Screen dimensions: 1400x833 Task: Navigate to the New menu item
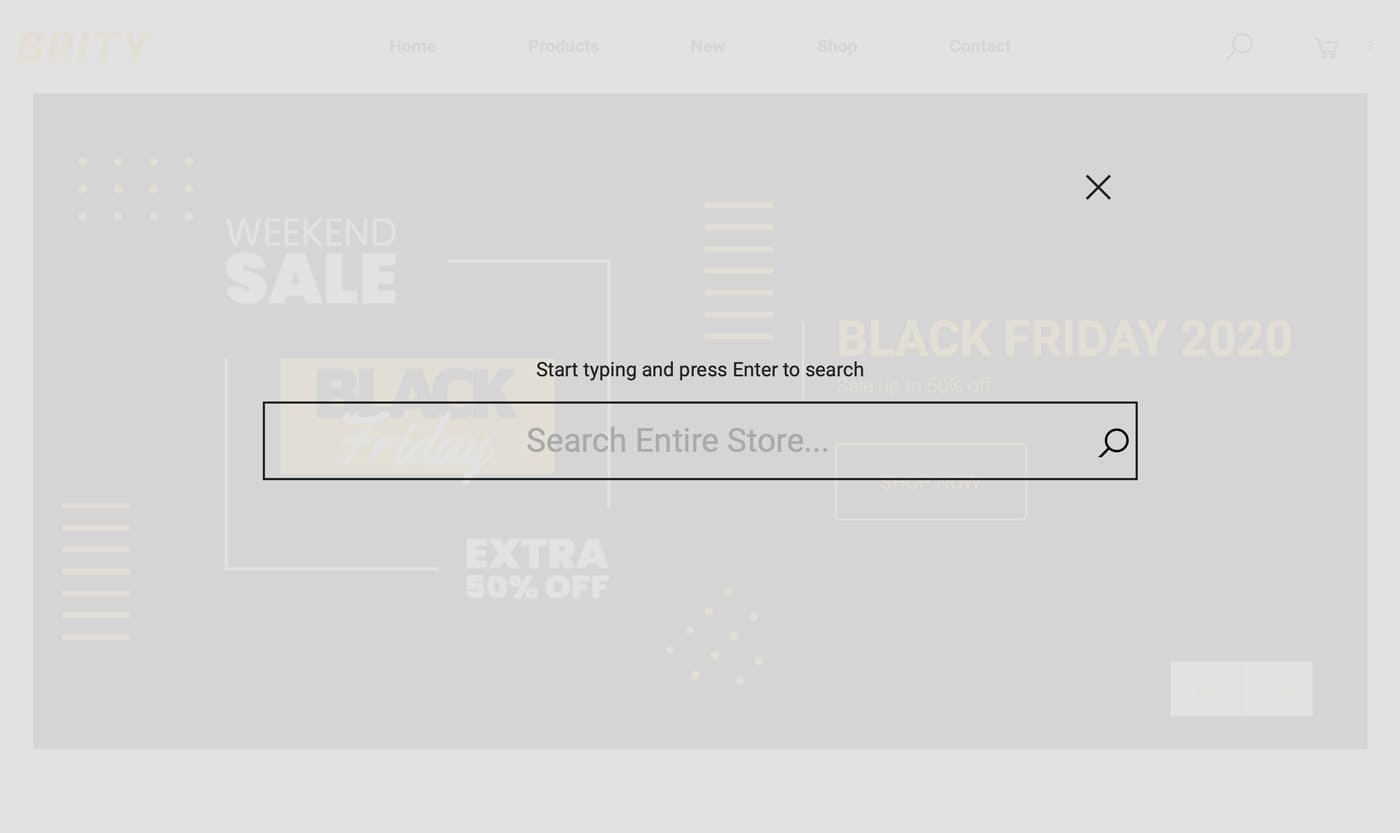pyautogui.click(x=708, y=46)
